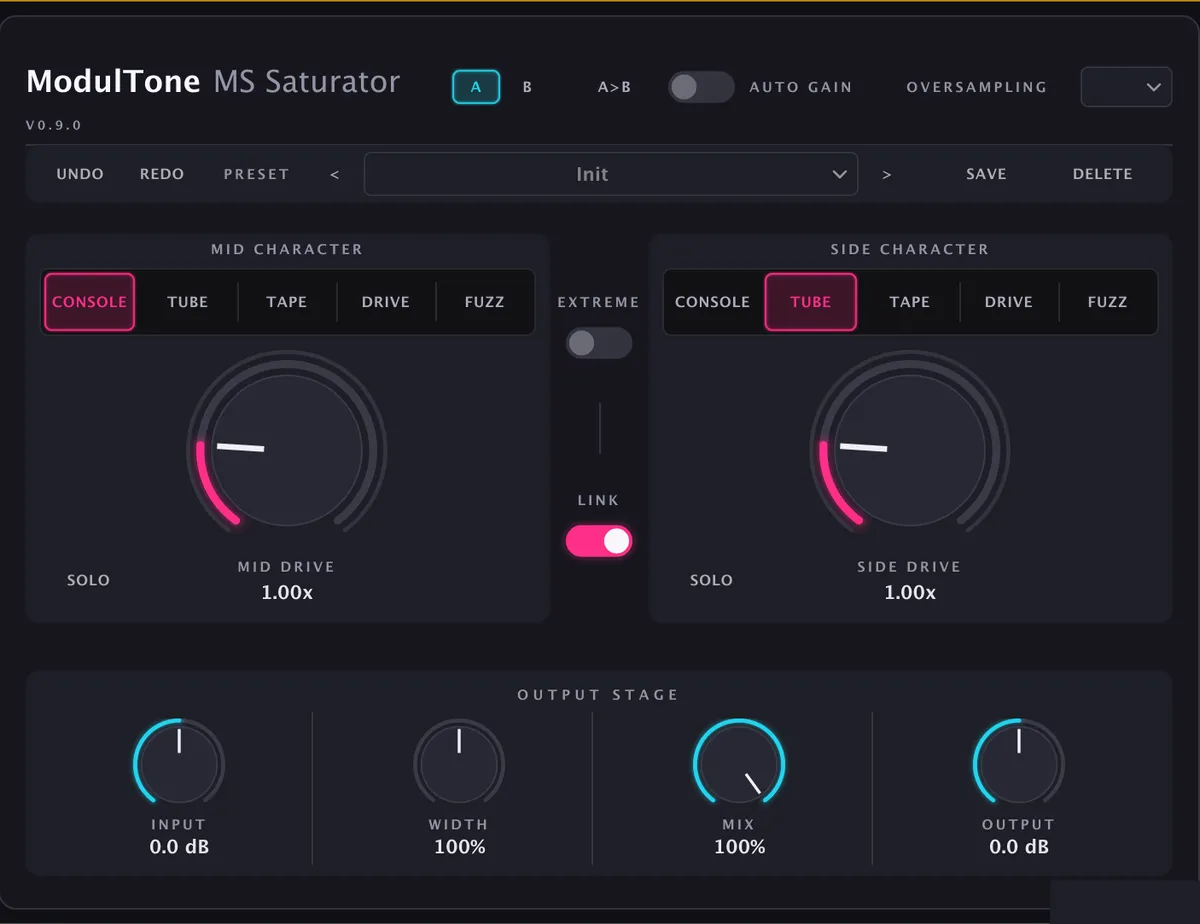Click the Width knob
The height and width of the screenshot is (924, 1200).
(x=459, y=764)
